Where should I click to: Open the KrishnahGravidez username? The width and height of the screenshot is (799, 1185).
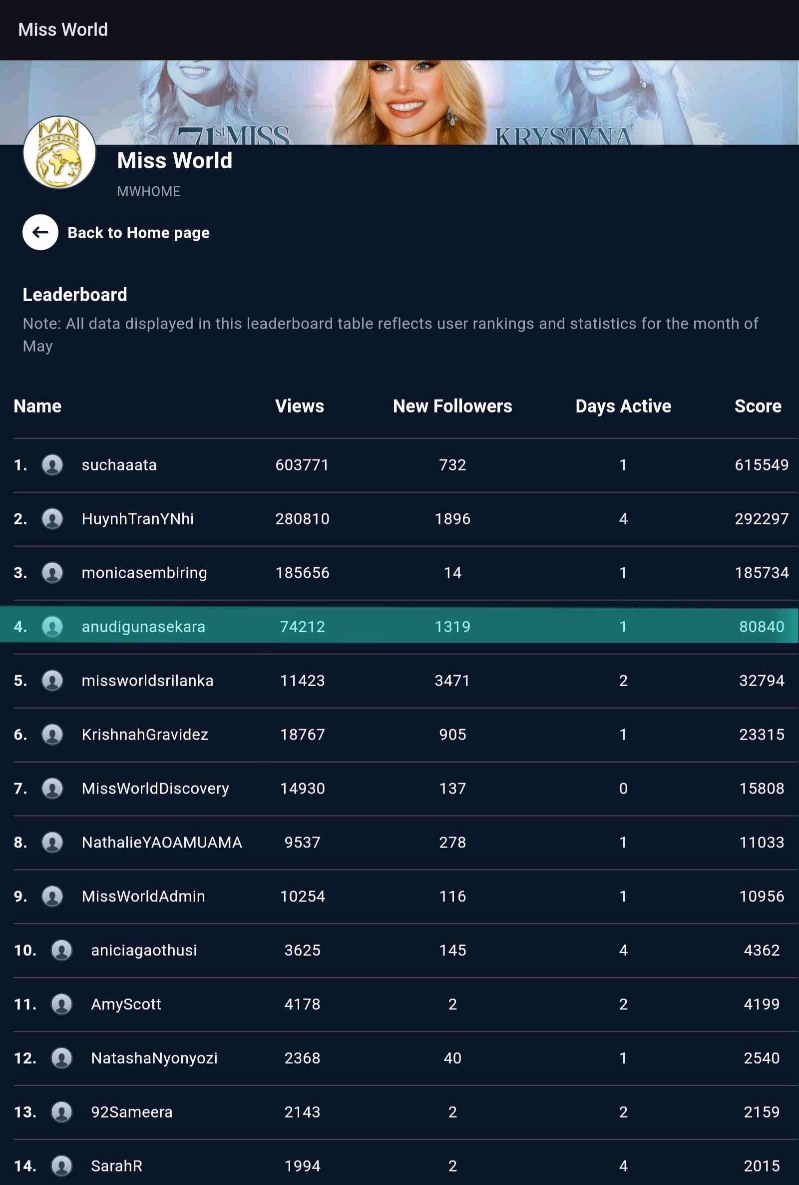point(145,735)
